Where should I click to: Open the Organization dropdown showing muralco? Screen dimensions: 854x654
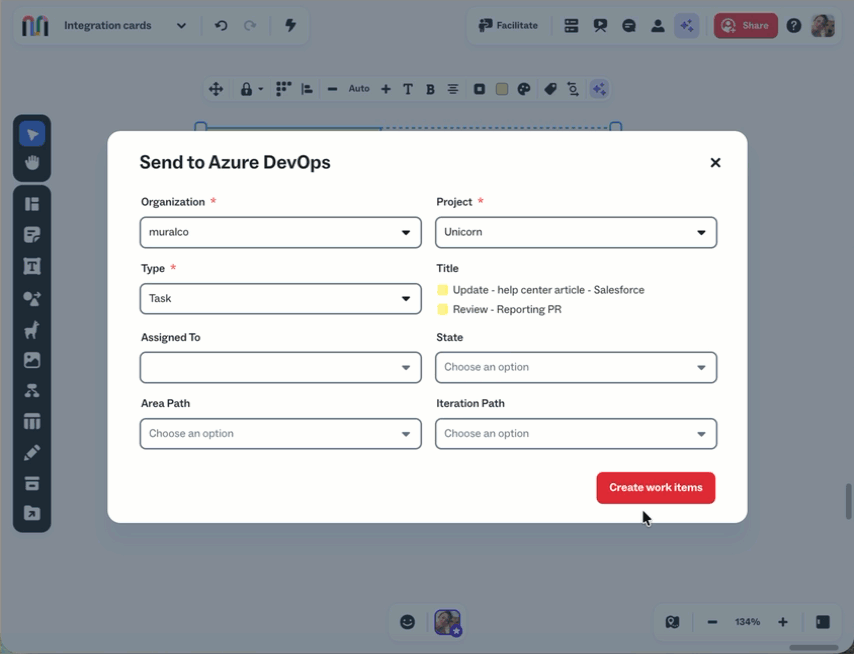pyautogui.click(x=280, y=233)
